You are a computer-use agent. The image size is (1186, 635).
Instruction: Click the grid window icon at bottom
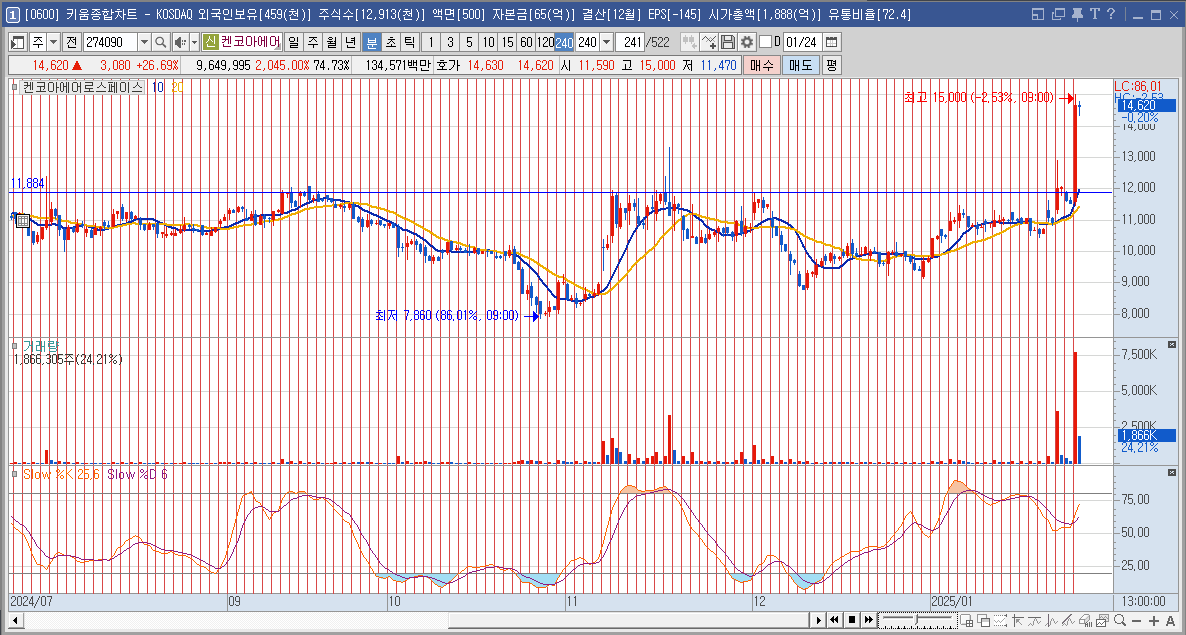(x=966, y=621)
